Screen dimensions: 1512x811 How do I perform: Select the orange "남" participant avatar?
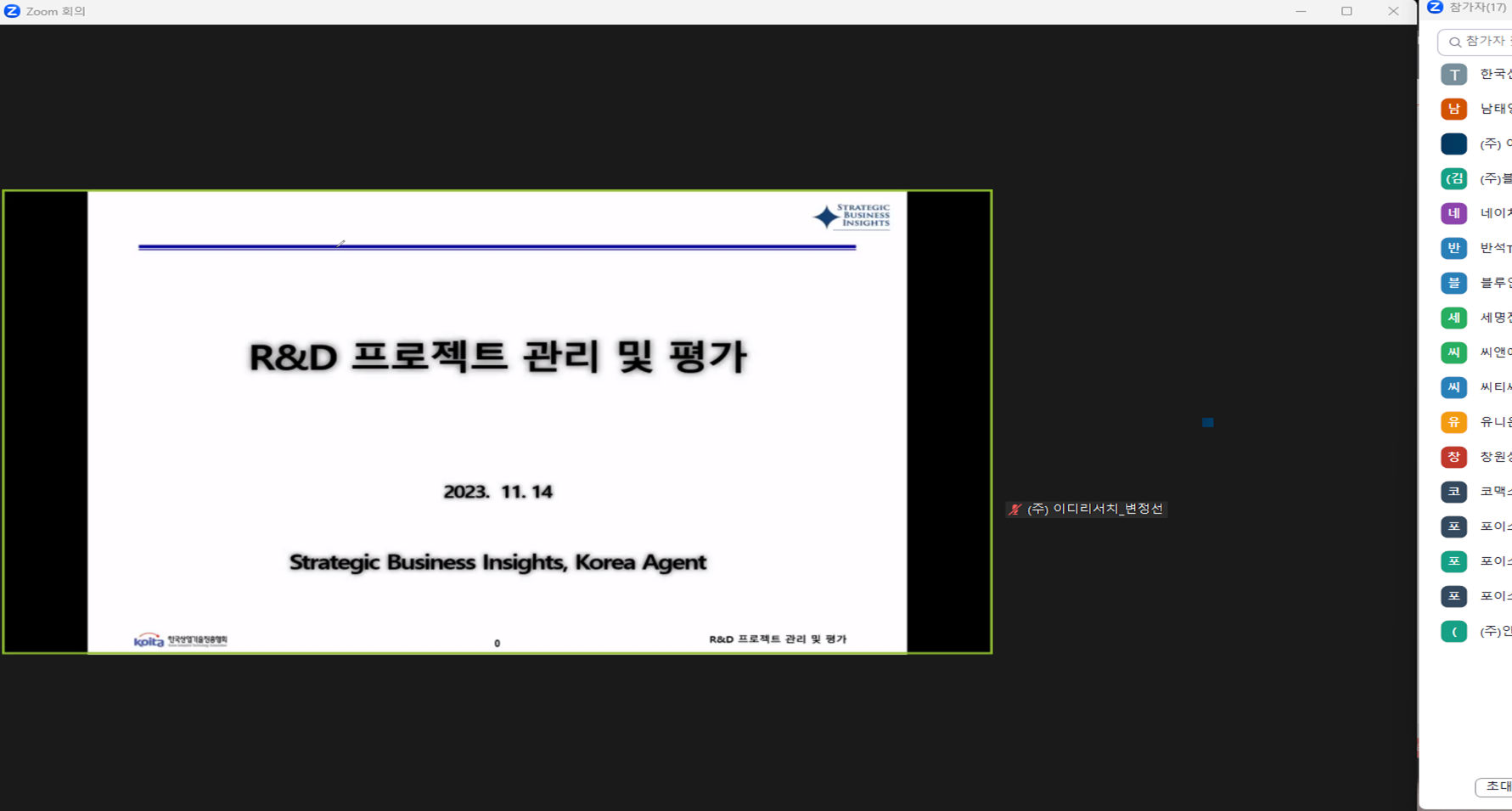(1453, 109)
